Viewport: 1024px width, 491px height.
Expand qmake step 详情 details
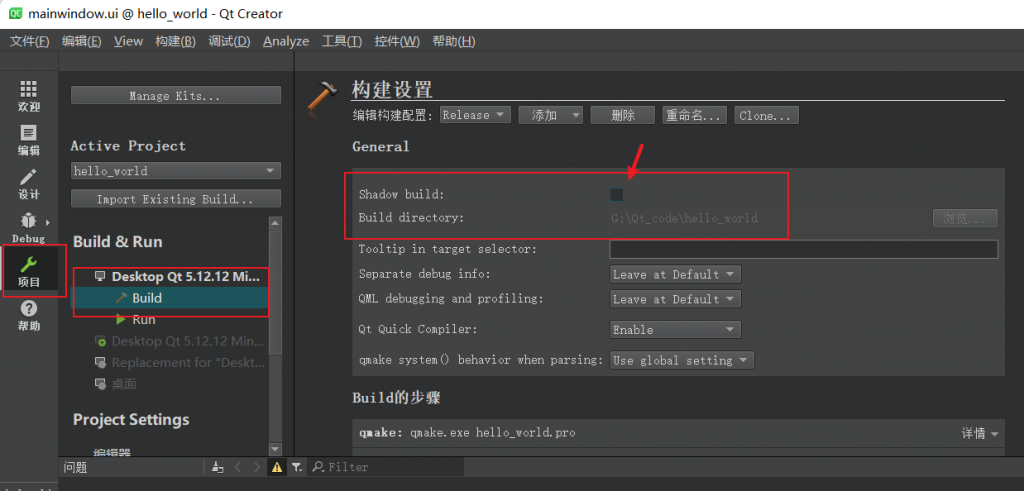(x=980, y=433)
